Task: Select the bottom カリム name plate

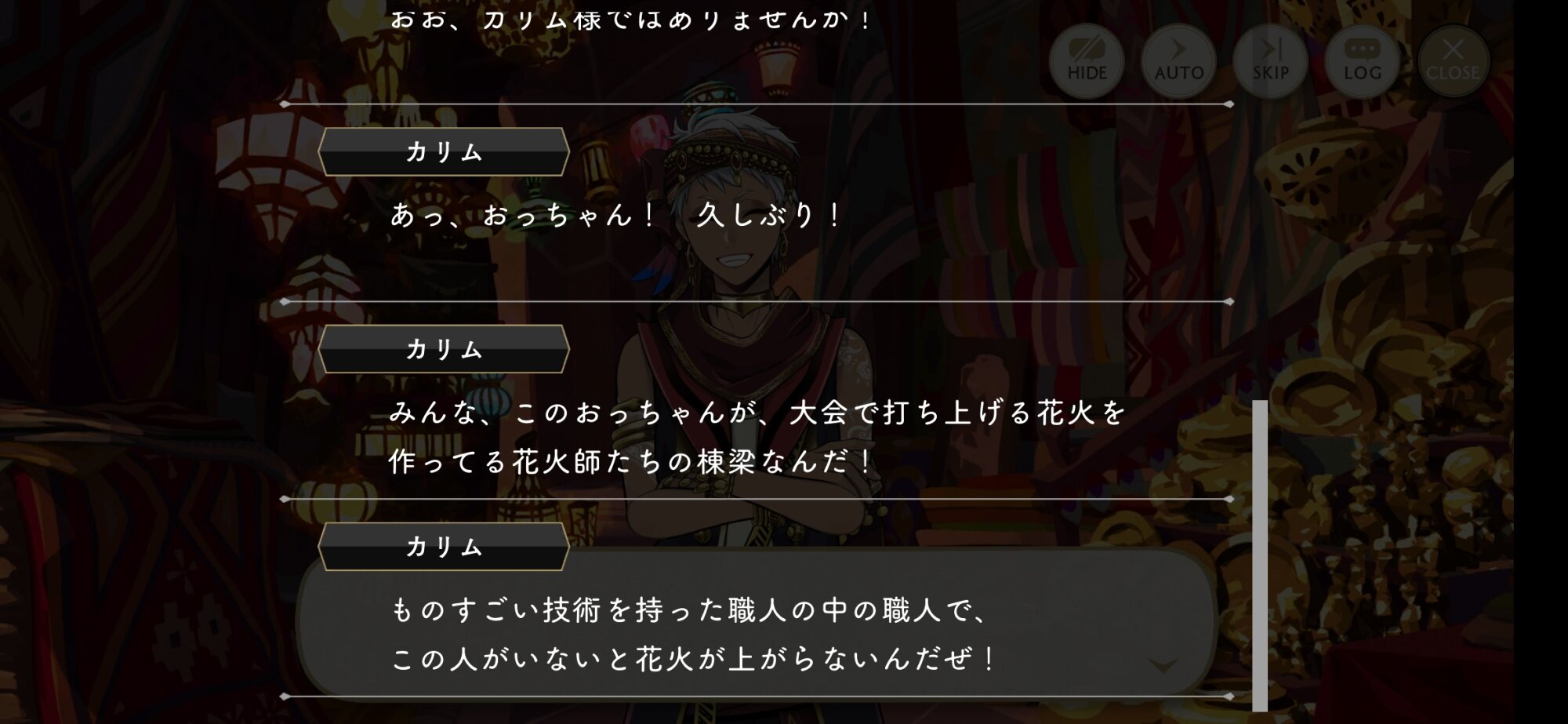Action: coord(444,546)
